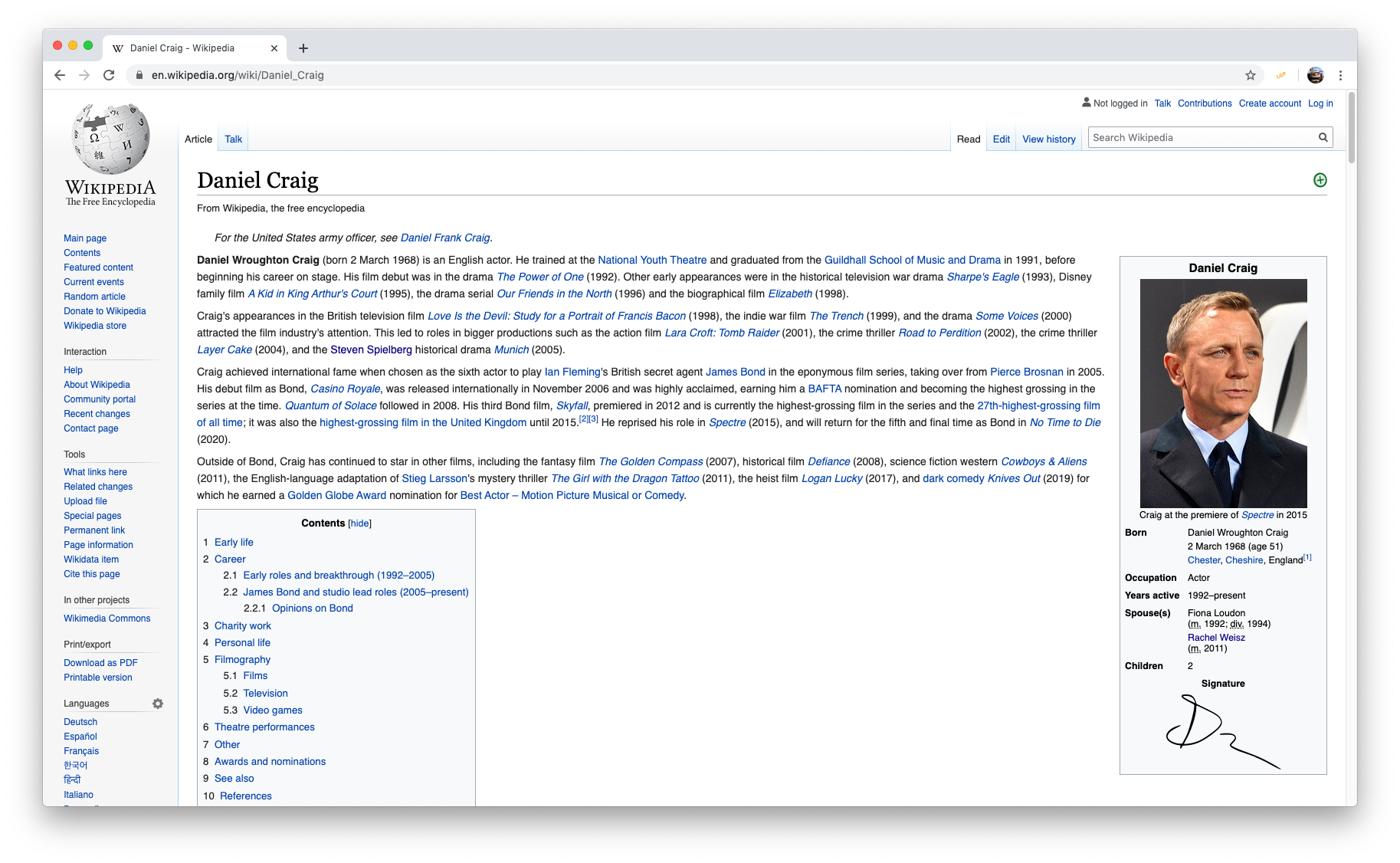Open the Daniel Frank Craig link
Viewport: 1400px width, 863px height.
tap(445, 238)
